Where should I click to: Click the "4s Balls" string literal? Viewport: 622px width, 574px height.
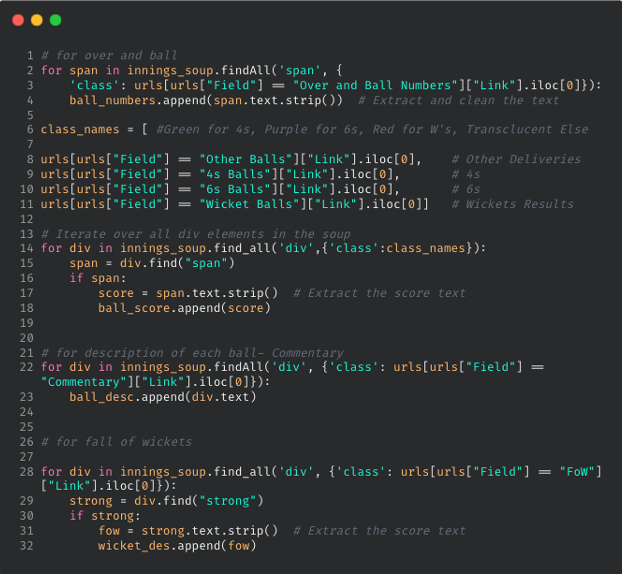[x=227, y=175]
